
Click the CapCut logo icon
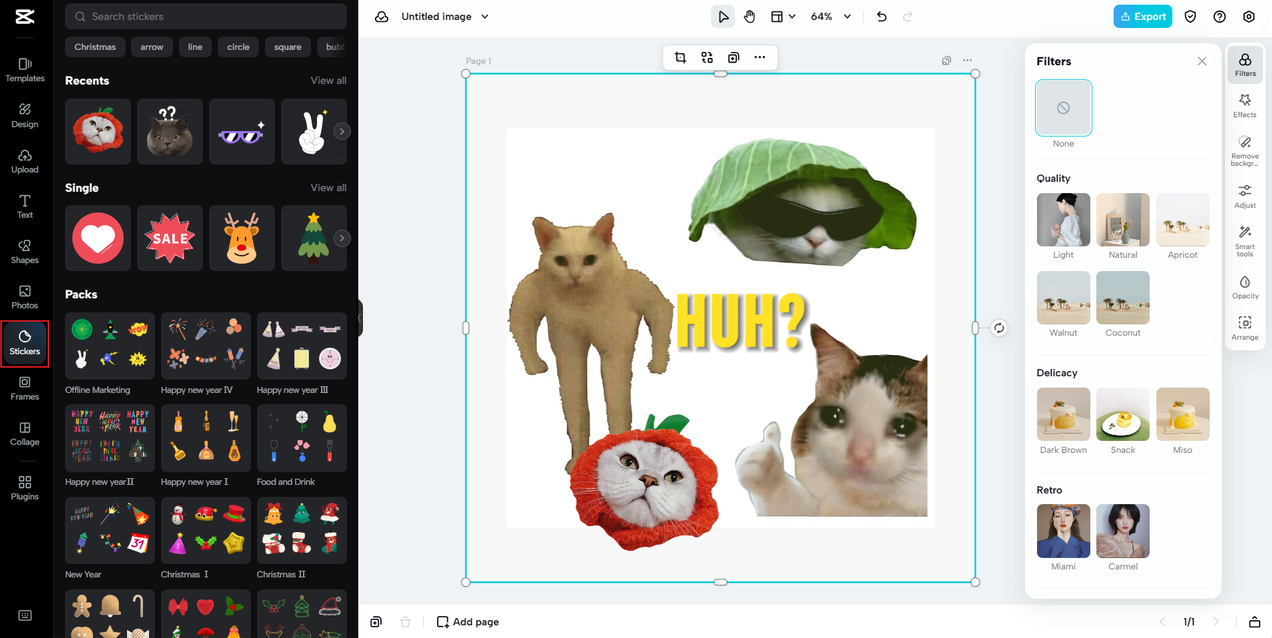coord(25,16)
